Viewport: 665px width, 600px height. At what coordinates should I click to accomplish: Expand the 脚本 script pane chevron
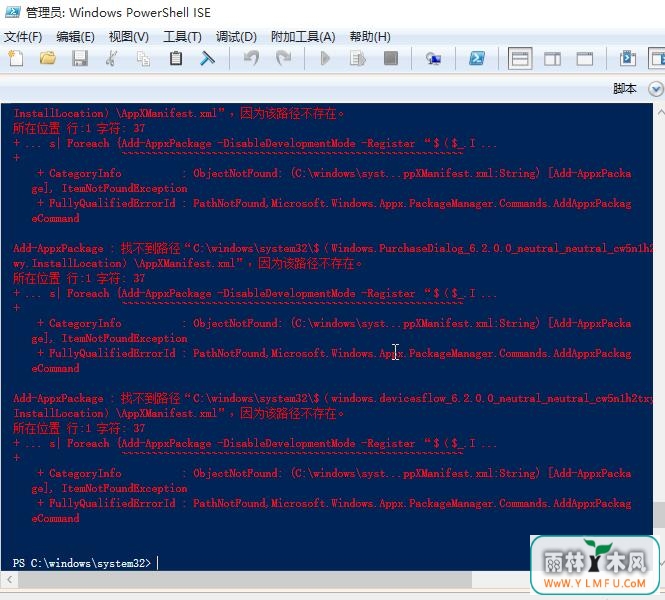point(656,89)
